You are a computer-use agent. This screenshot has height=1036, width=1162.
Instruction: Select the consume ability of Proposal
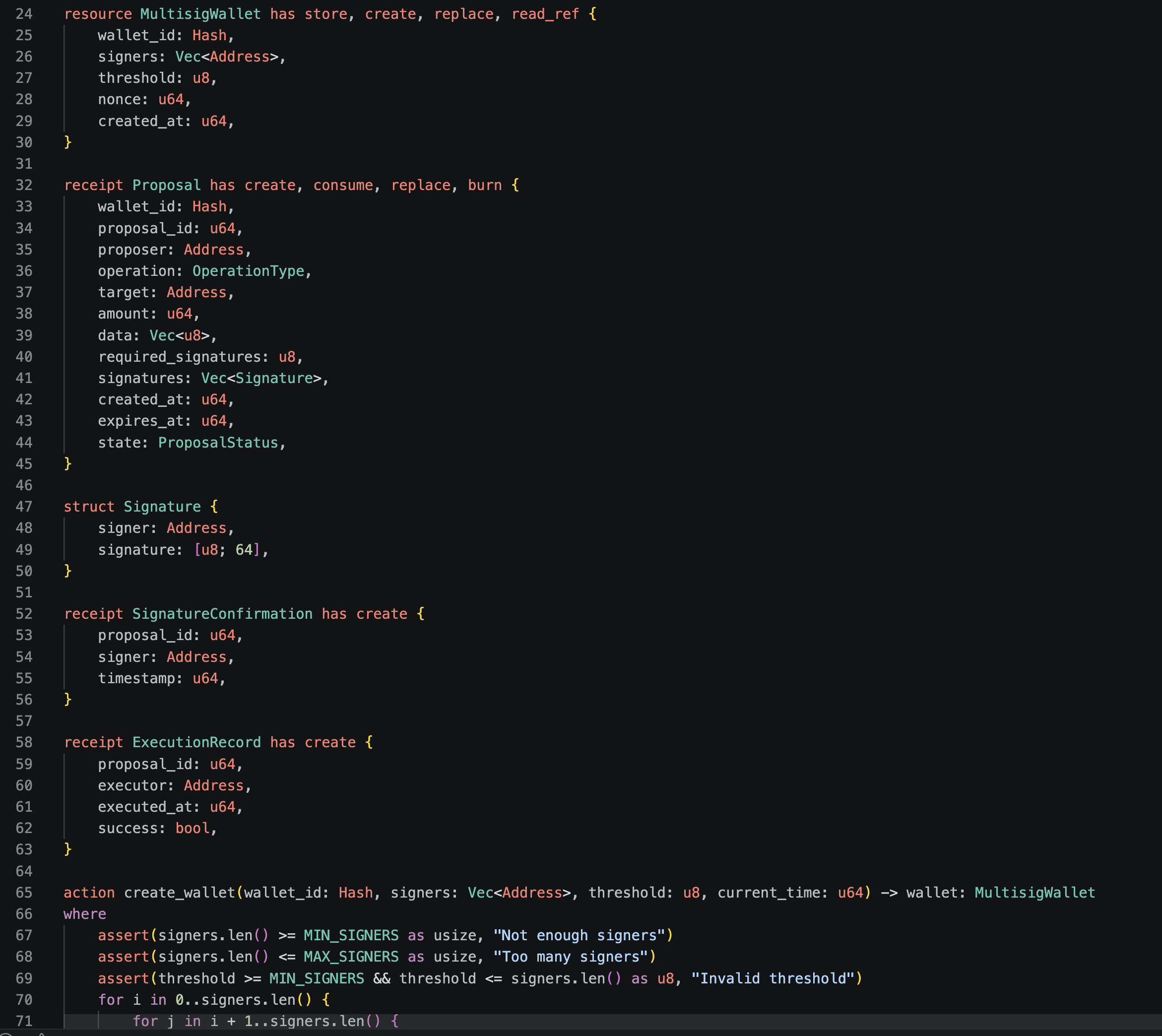(x=343, y=186)
